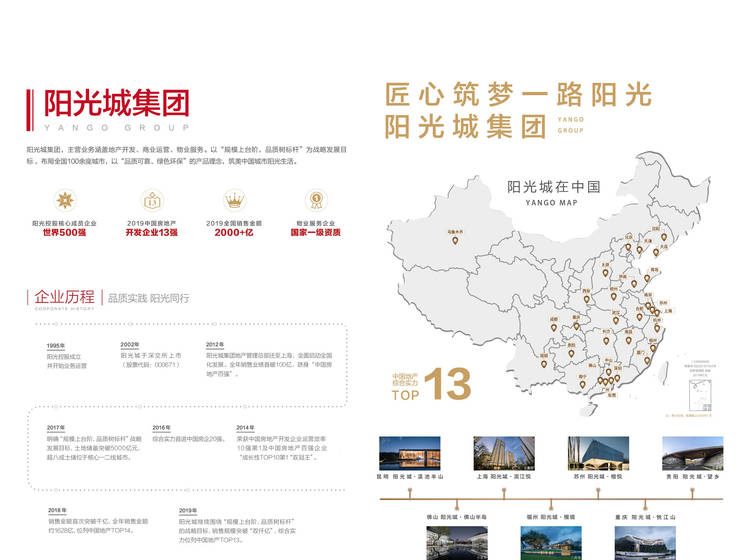Image resolution: width=750 pixels, height=560 pixels.
Task: Click the red 2000+亿 text
Action: click(234, 232)
